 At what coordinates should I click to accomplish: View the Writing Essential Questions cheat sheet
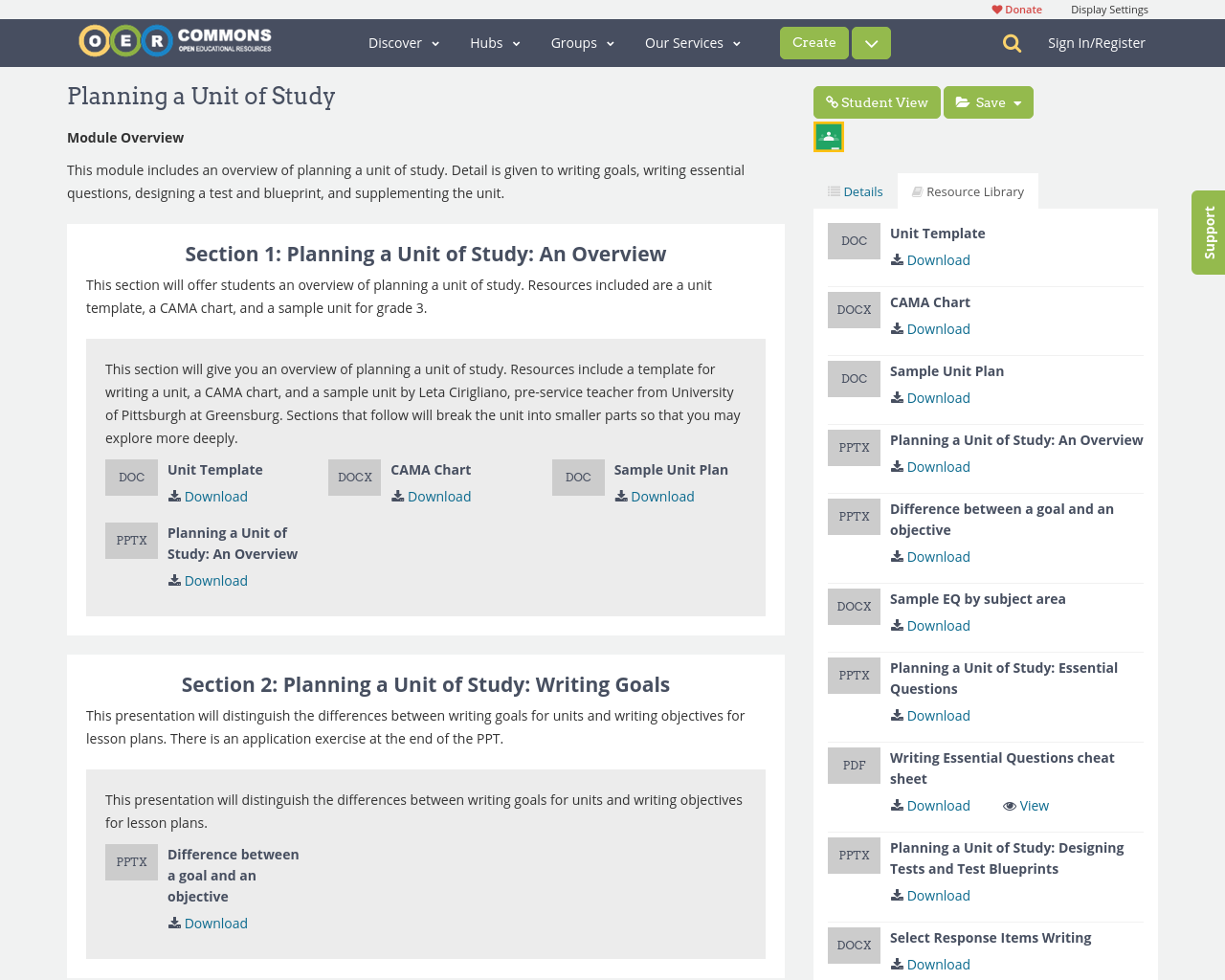pyautogui.click(x=1025, y=805)
